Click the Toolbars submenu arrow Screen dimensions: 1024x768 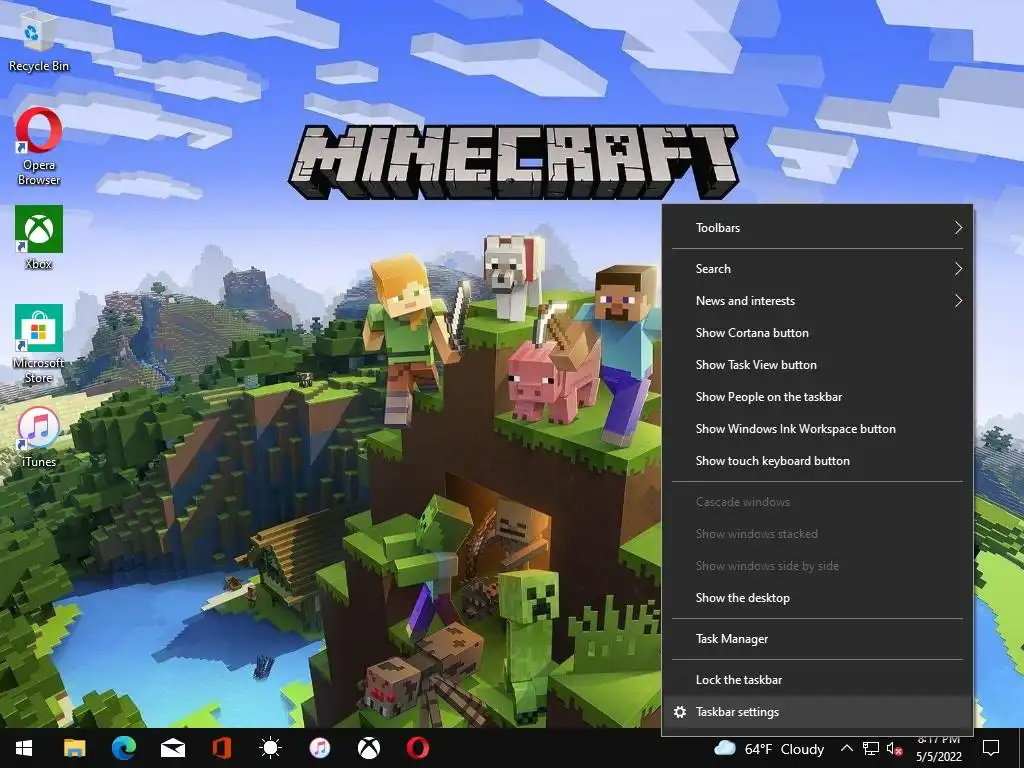(958, 227)
